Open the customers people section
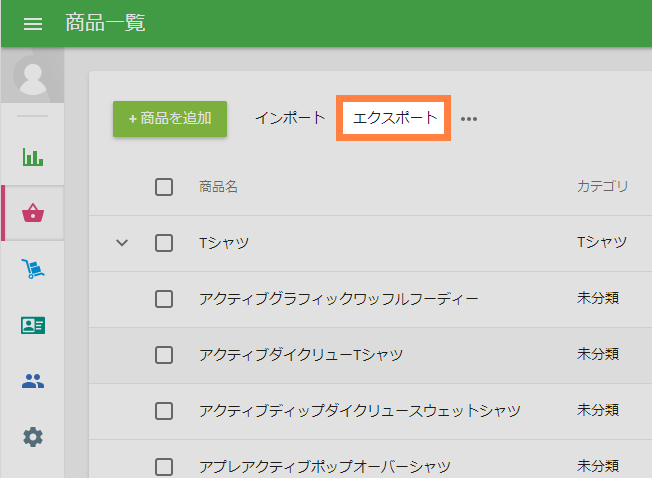This screenshot has height=478, width=652. pos(33,381)
